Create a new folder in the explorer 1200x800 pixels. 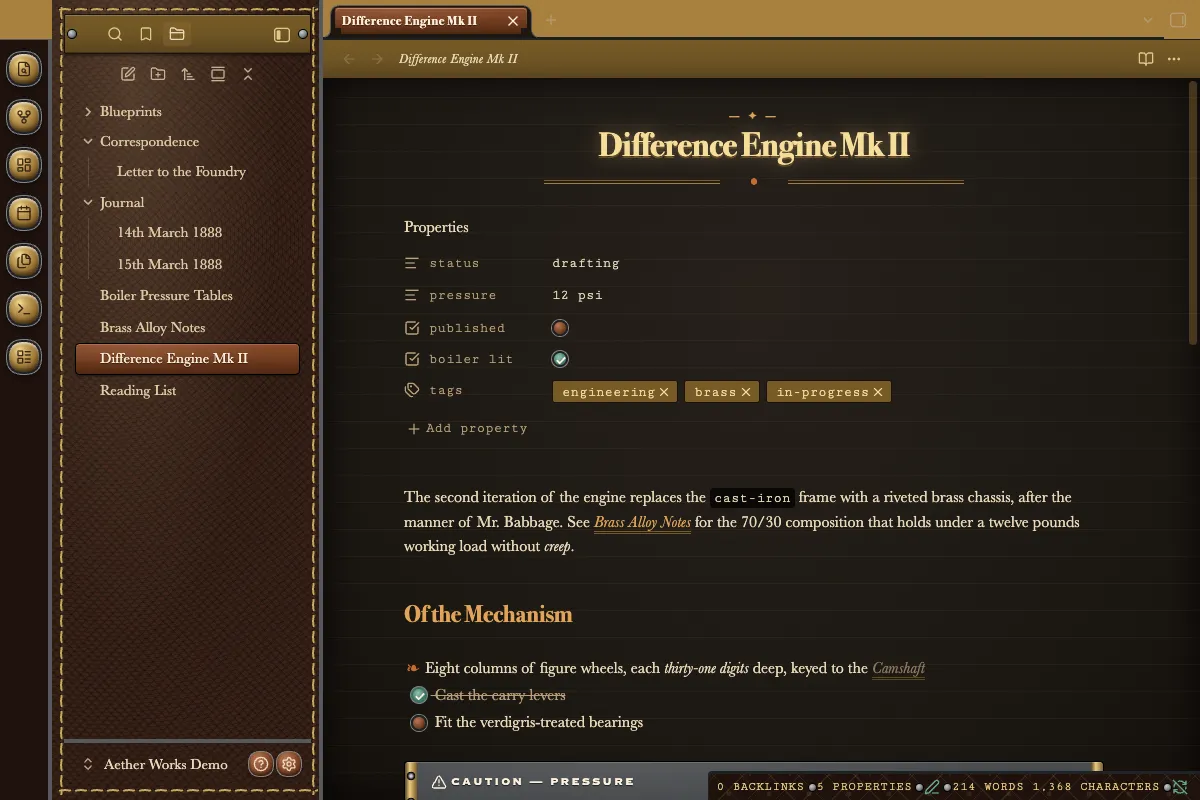(x=158, y=74)
